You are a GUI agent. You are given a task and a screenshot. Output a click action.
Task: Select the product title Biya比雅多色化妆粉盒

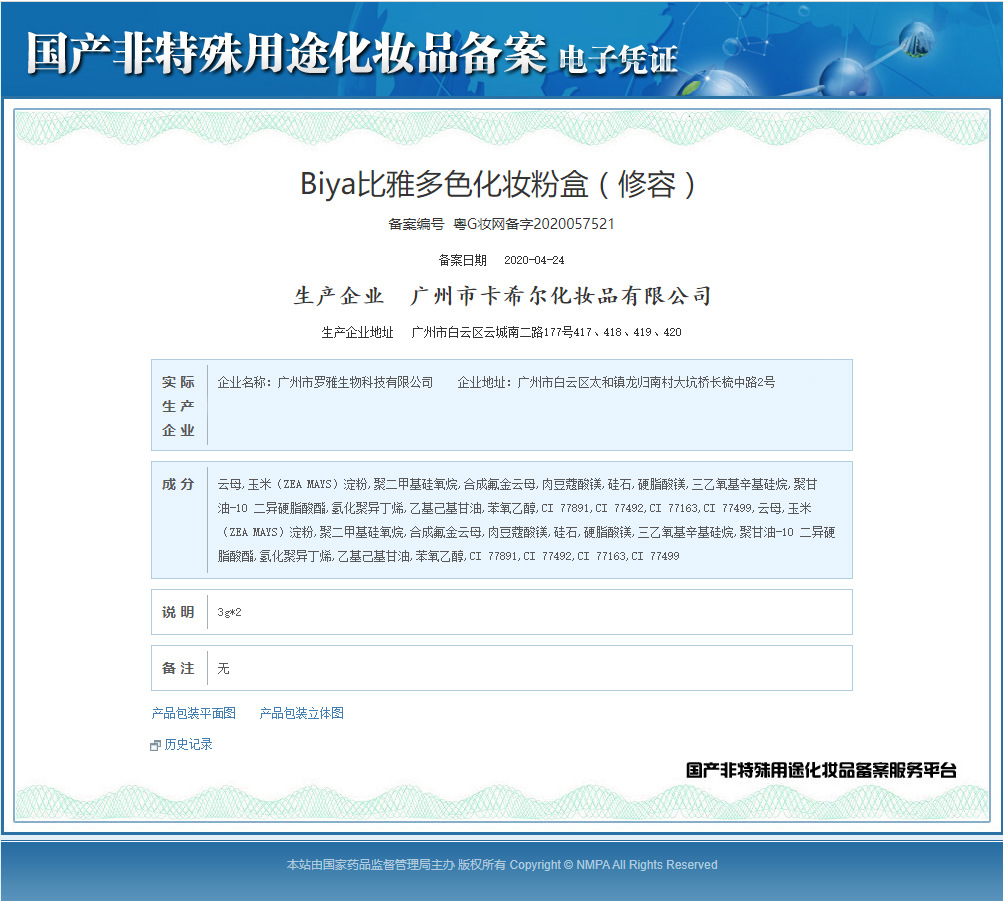500,184
